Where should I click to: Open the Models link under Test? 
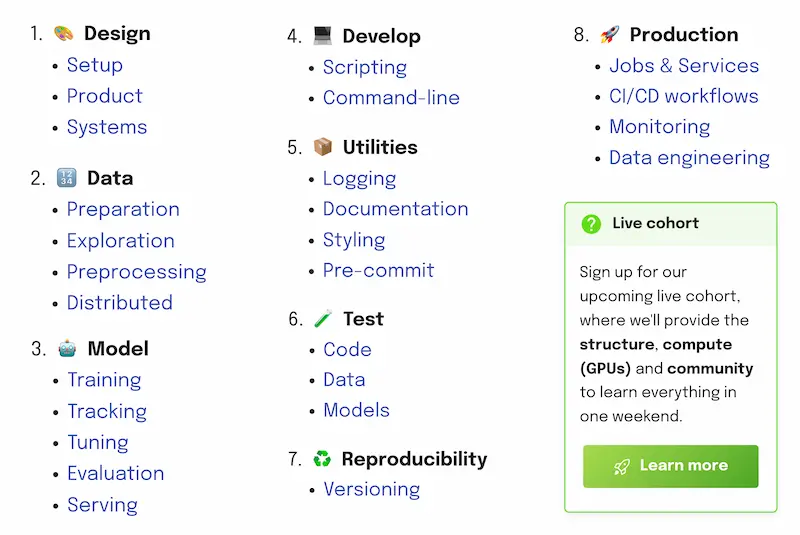(x=357, y=410)
